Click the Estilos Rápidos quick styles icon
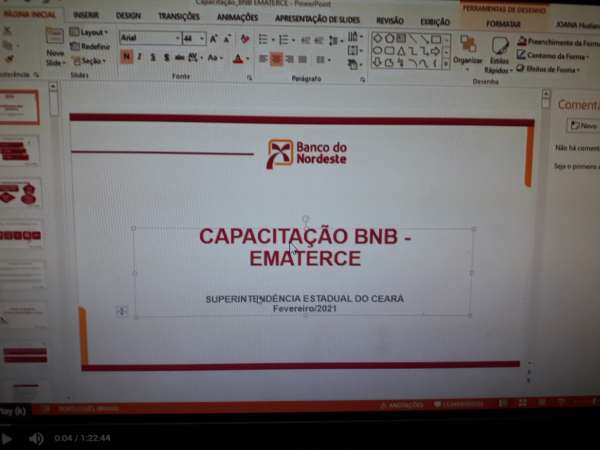The width and height of the screenshot is (600, 450). [x=499, y=46]
